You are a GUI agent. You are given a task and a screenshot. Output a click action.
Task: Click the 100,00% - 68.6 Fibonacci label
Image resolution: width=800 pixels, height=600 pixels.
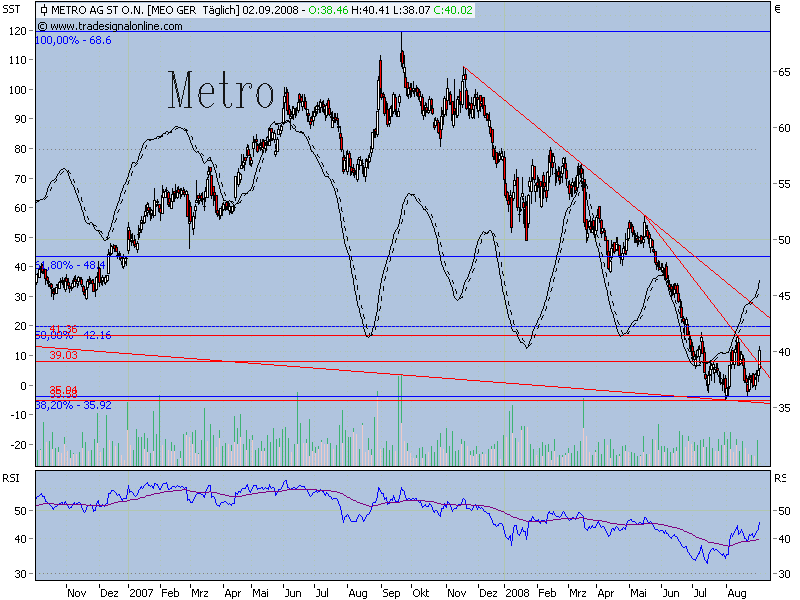pos(73,41)
